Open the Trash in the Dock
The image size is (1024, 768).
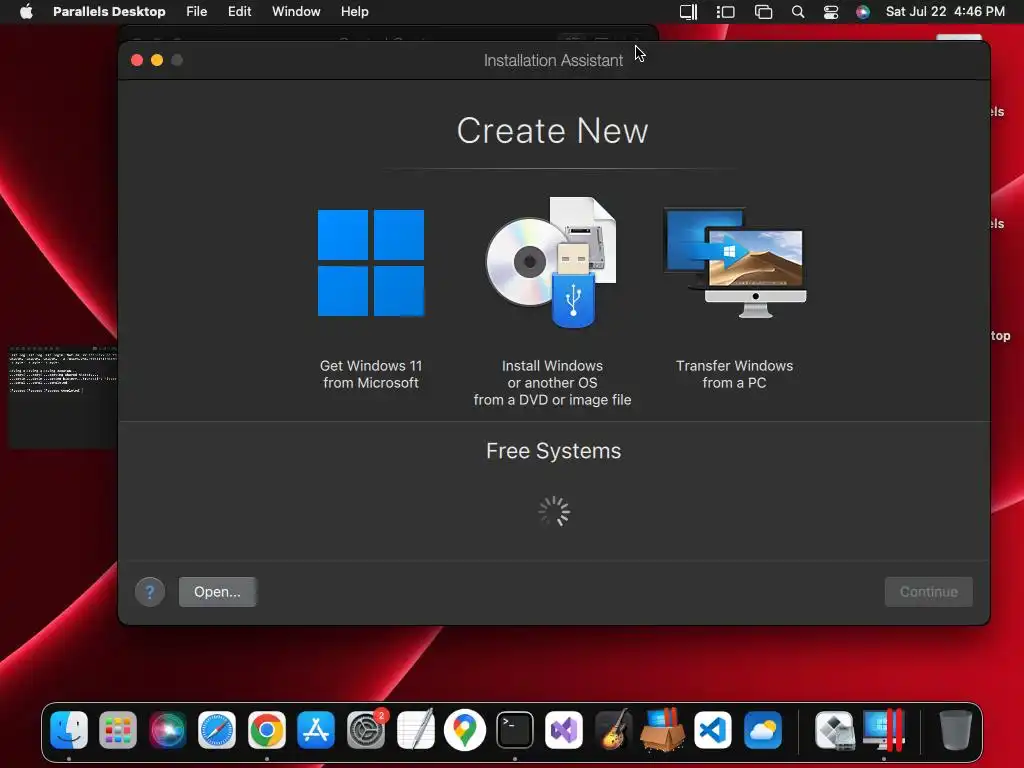click(955, 729)
